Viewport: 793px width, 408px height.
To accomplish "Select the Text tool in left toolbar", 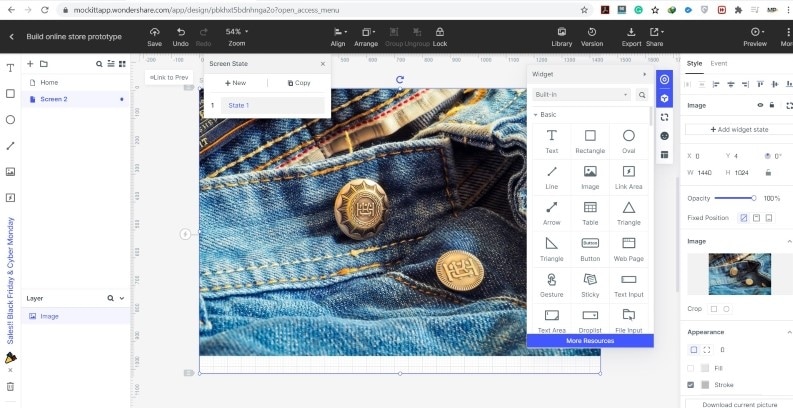I will click(x=10, y=68).
